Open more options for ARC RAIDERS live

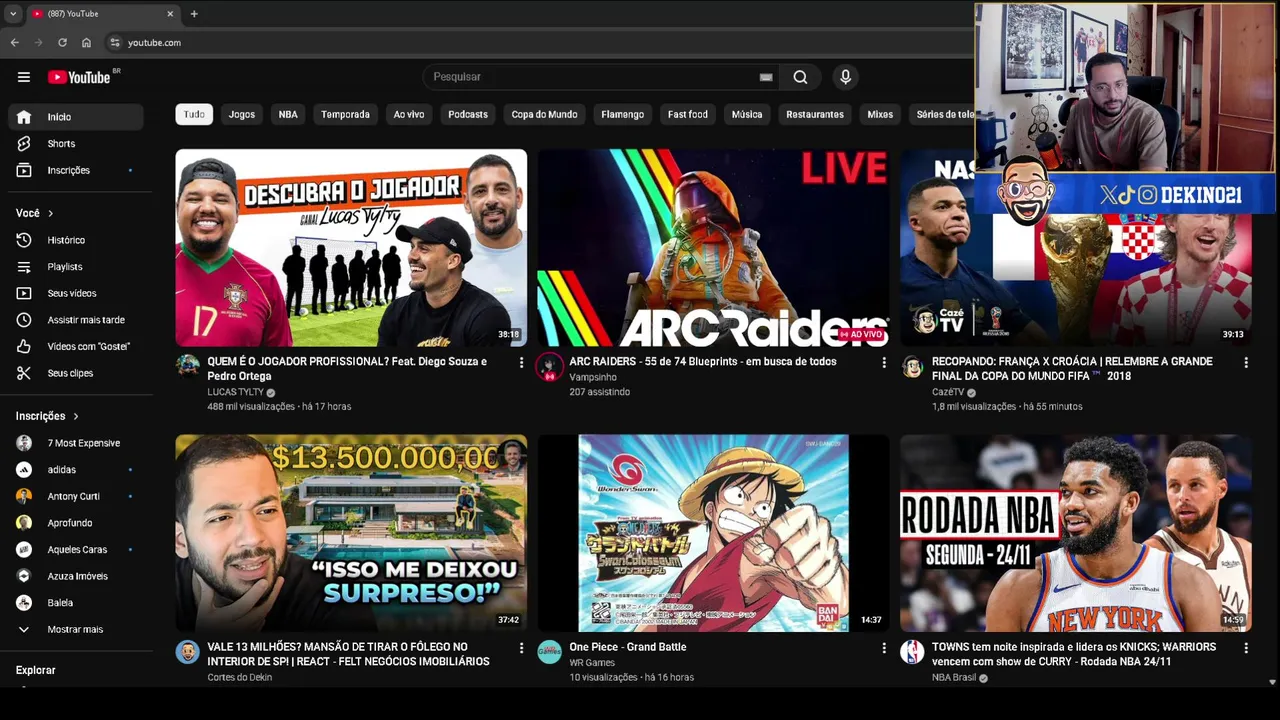click(883, 363)
